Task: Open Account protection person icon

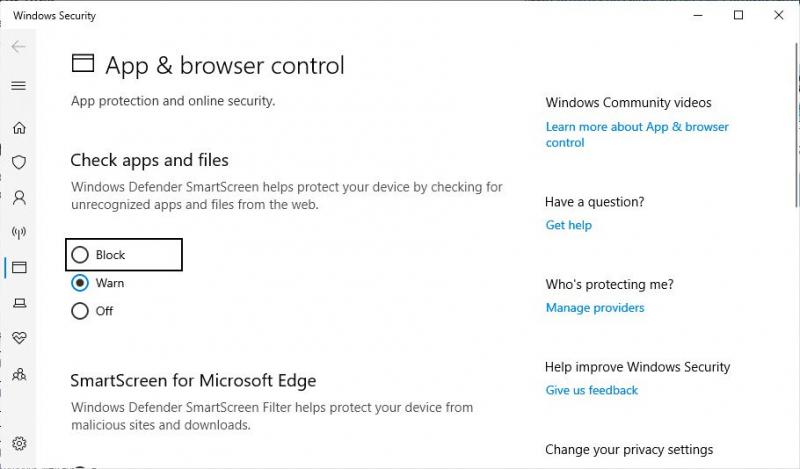Action: 18,198
